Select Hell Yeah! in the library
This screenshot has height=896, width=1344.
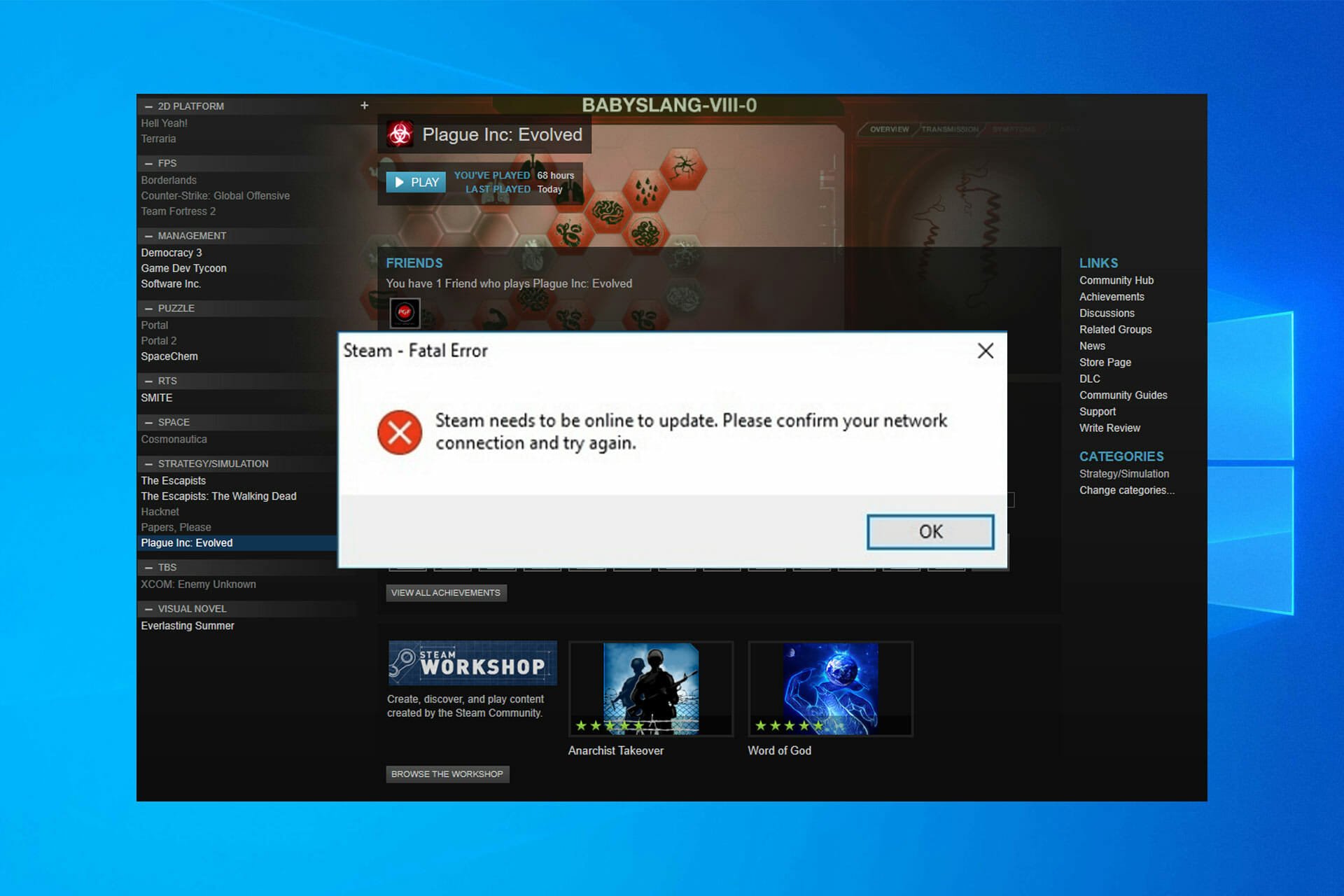[x=164, y=123]
